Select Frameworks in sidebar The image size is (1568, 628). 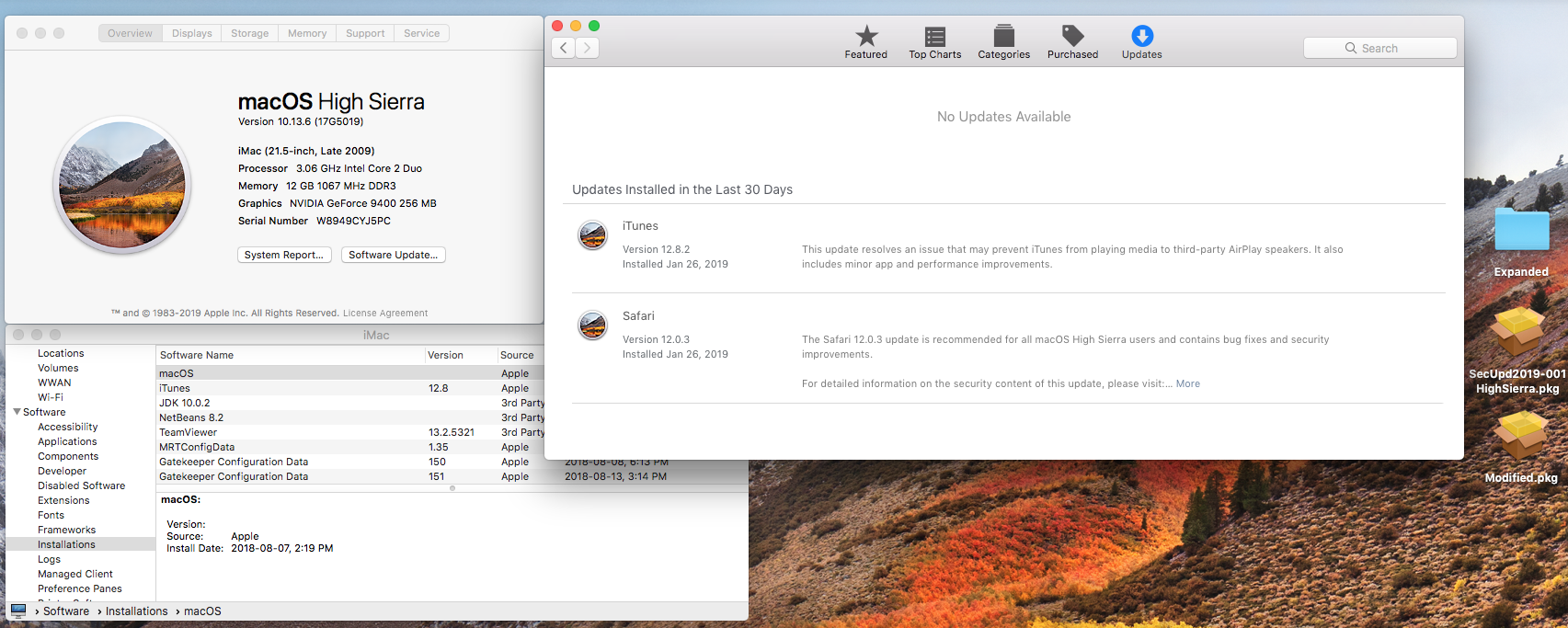pyautogui.click(x=67, y=530)
